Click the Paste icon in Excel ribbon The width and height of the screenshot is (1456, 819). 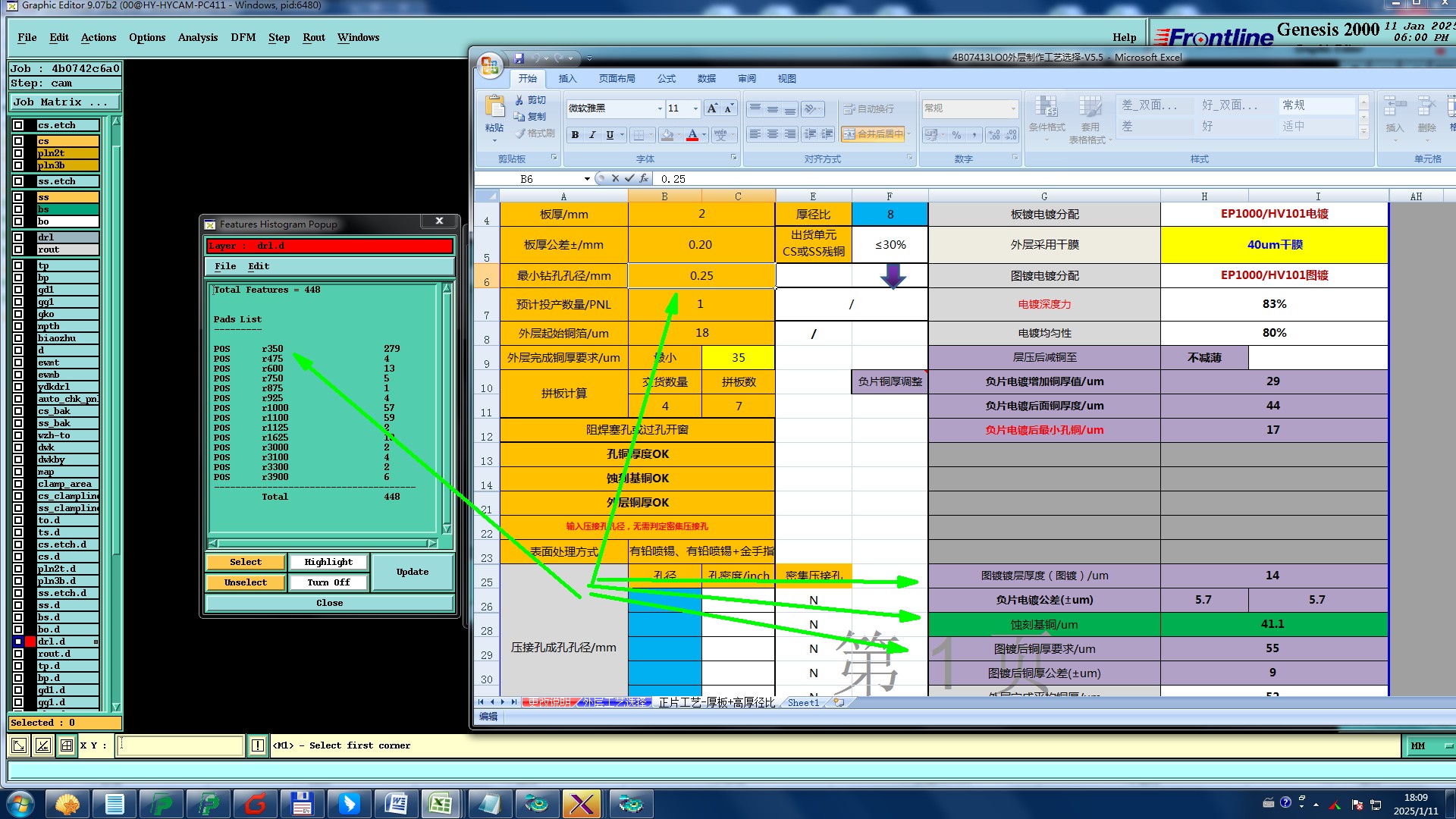(x=494, y=106)
